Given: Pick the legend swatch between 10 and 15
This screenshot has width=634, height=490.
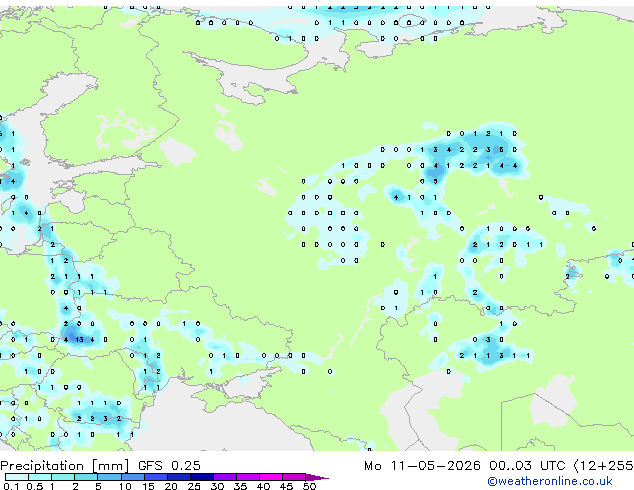Looking at the screenshot, I should (132, 477).
